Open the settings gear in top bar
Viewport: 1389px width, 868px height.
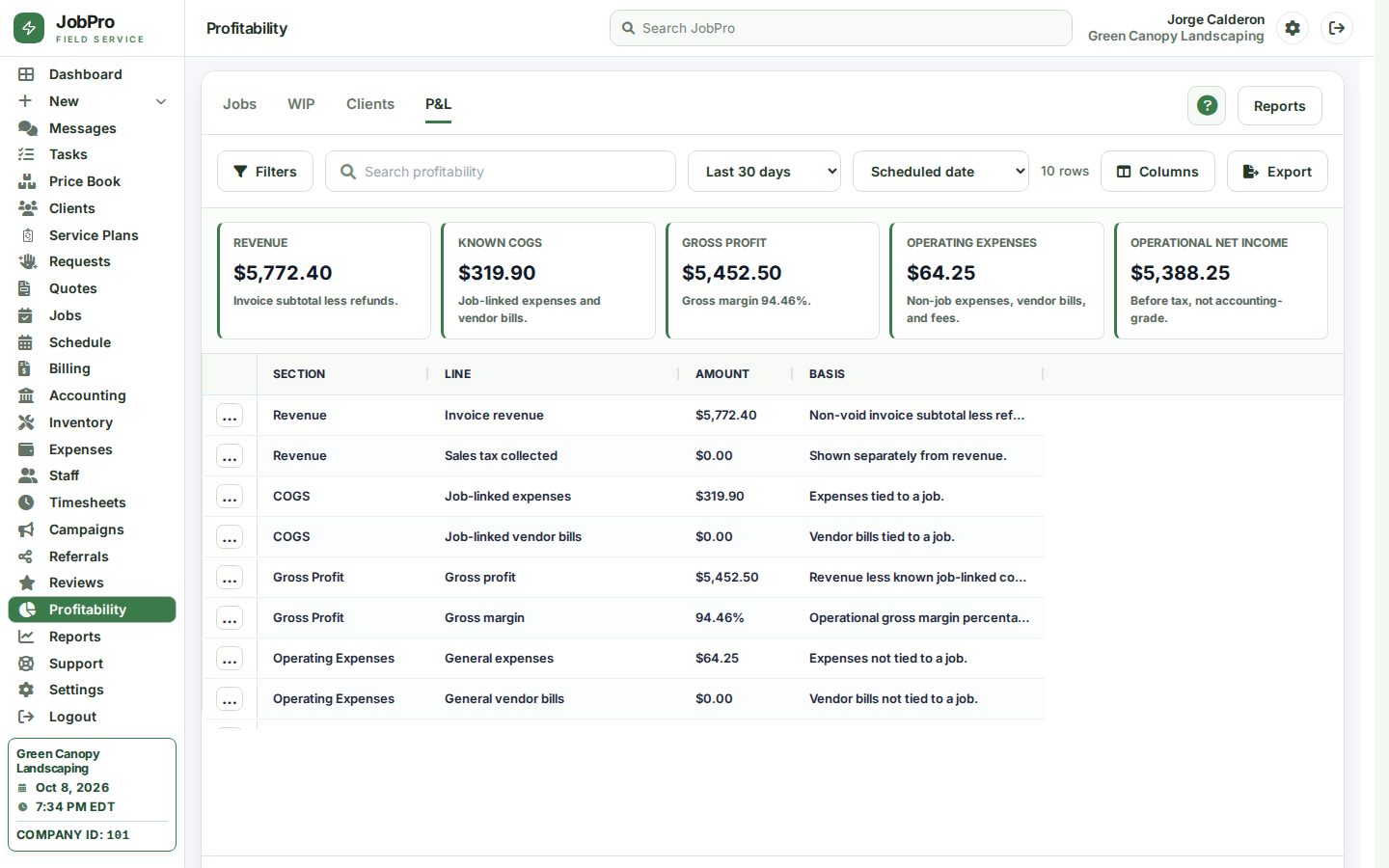(1293, 28)
